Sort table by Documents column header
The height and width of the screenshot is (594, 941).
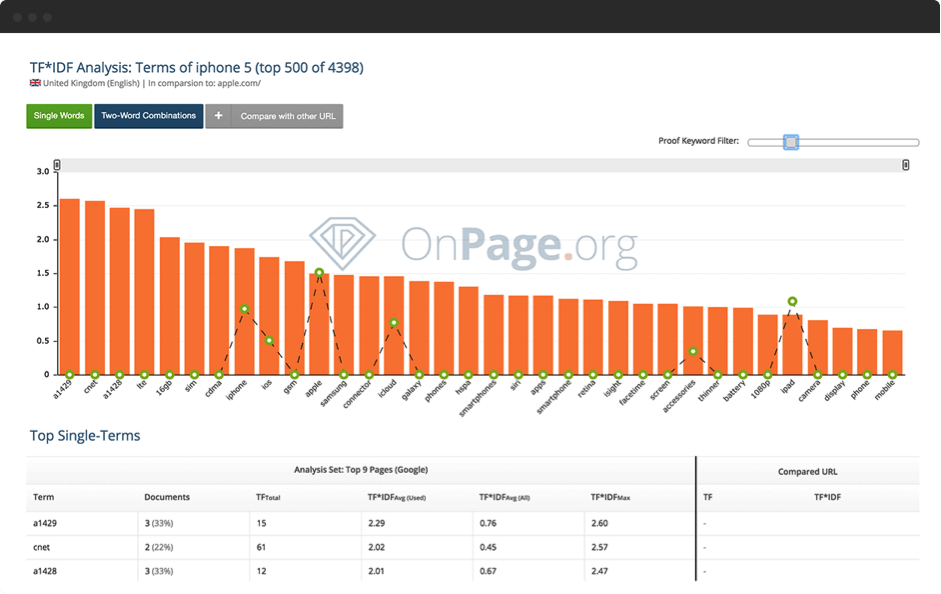click(x=167, y=497)
